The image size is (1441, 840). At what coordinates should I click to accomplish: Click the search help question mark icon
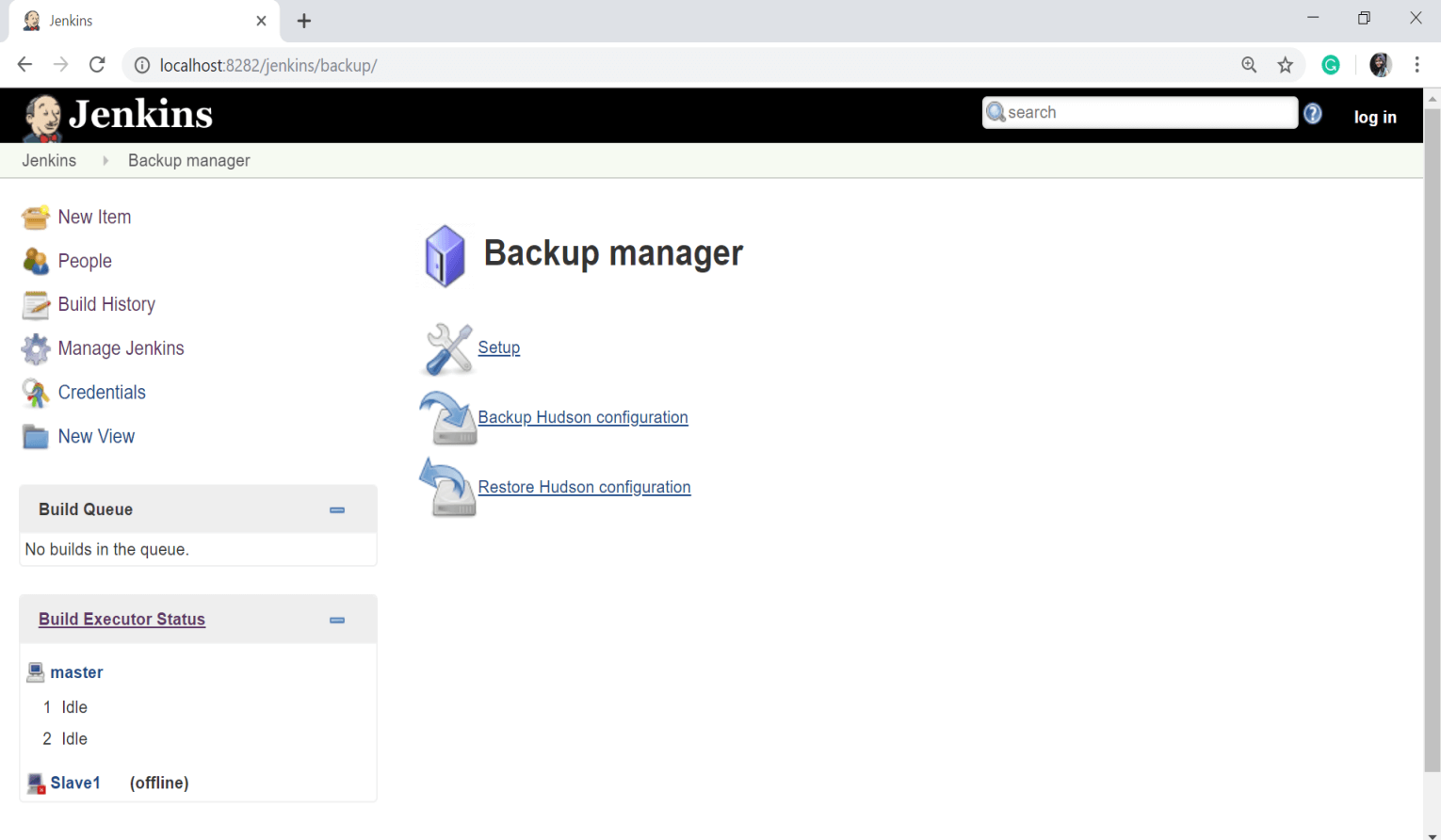(1313, 114)
